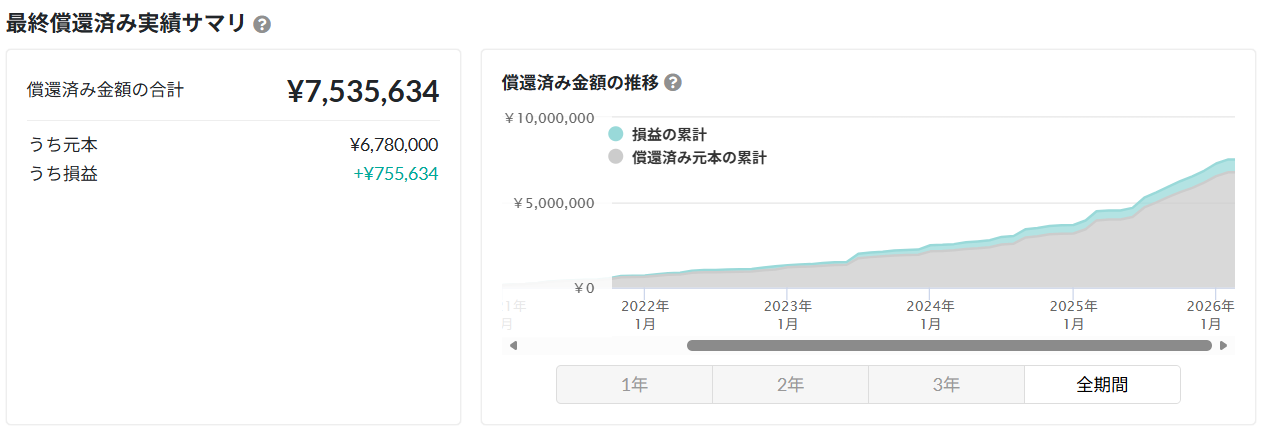Select the 2年 period tab
Screen dimensions: 1266x438
[790, 384]
